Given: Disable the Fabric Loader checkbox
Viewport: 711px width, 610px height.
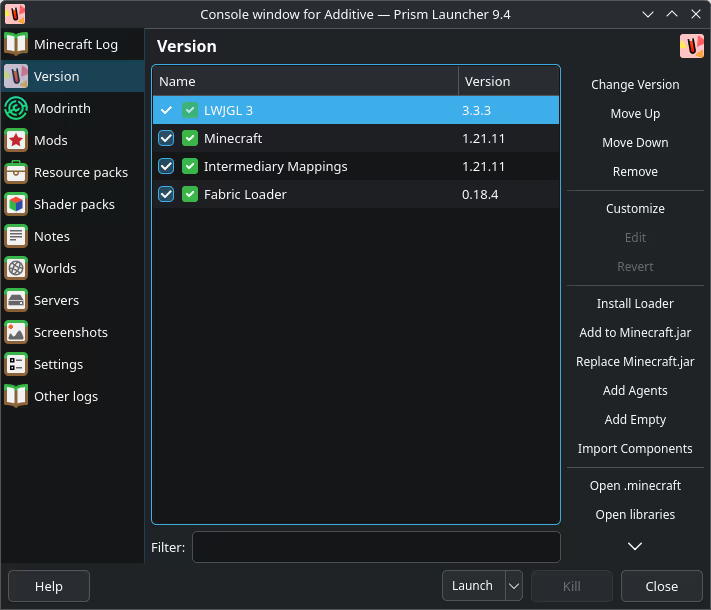Looking at the screenshot, I should click(x=166, y=194).
